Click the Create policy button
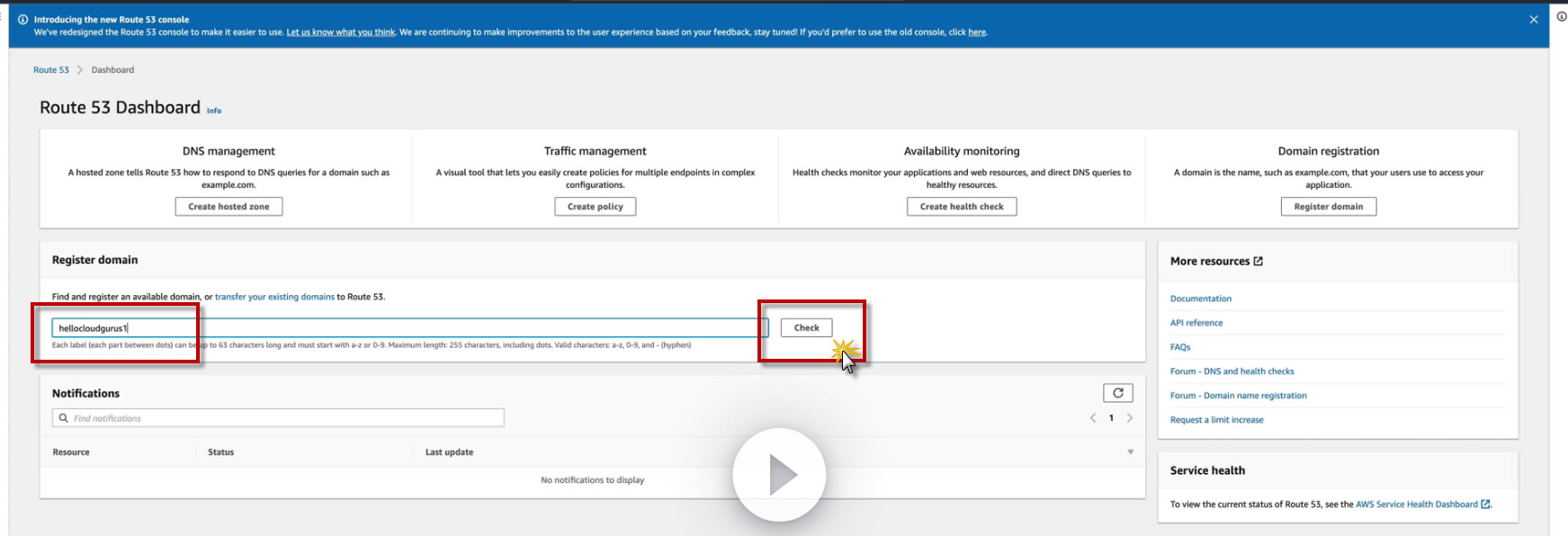 coord(596,207)
